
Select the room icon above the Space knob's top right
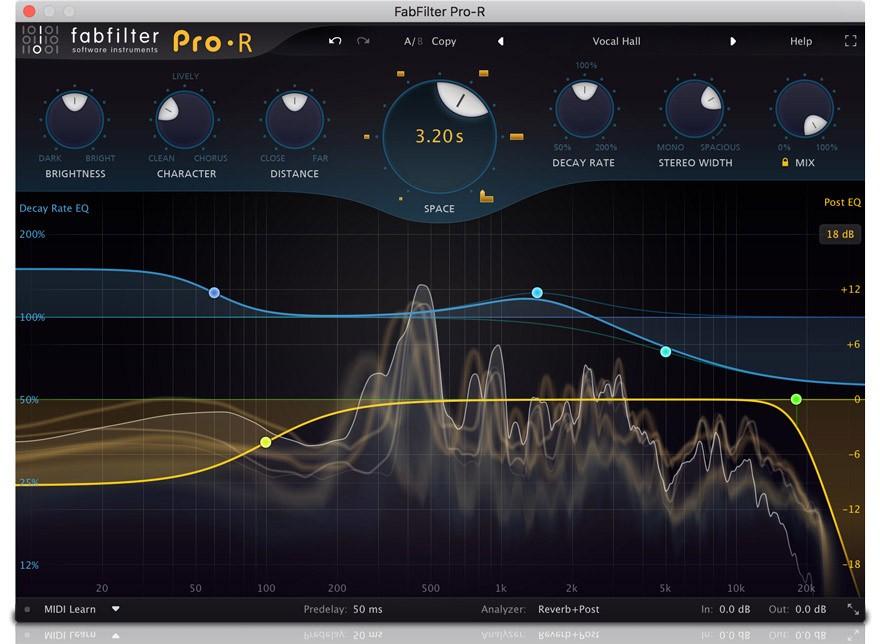point(483,73)
